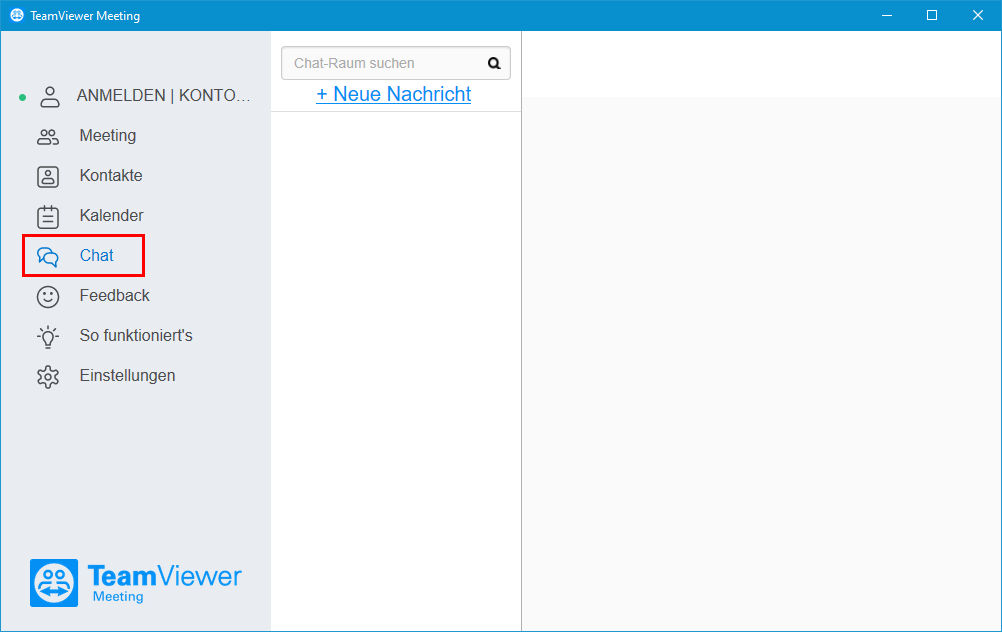Screen dimensions: 1002x632
Task: Click the Kalender calendar icon
Action: pos(48,217)
